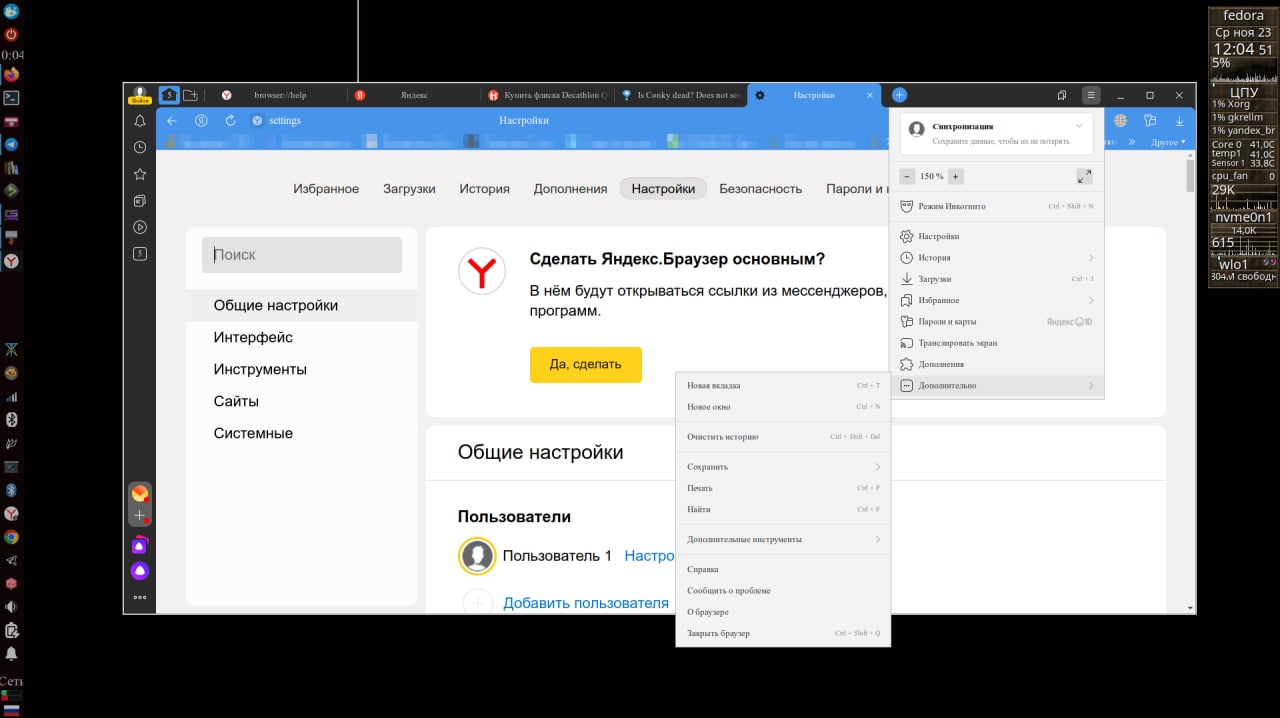Screen dimensions: 1280x718
Task: Click the Alice assistant icon in sidebar
Action: point(140,571)
